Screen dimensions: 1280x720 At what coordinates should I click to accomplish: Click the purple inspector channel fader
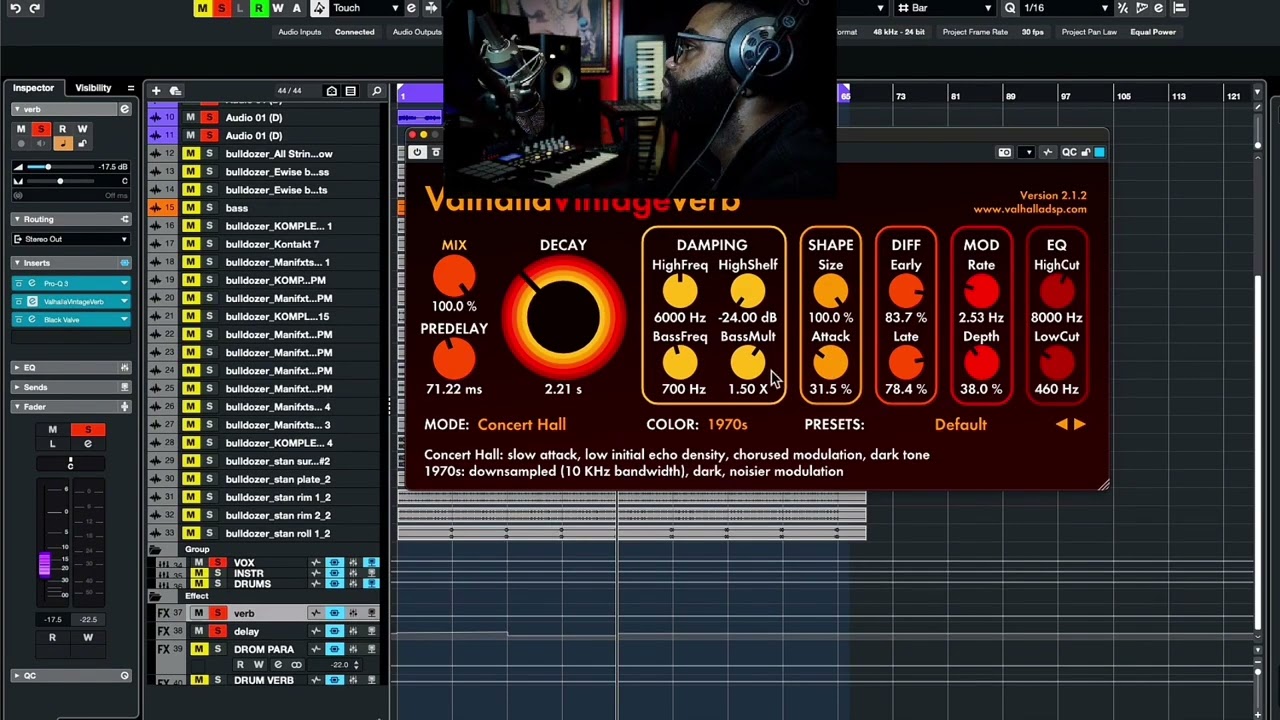[x=44, y=565]
